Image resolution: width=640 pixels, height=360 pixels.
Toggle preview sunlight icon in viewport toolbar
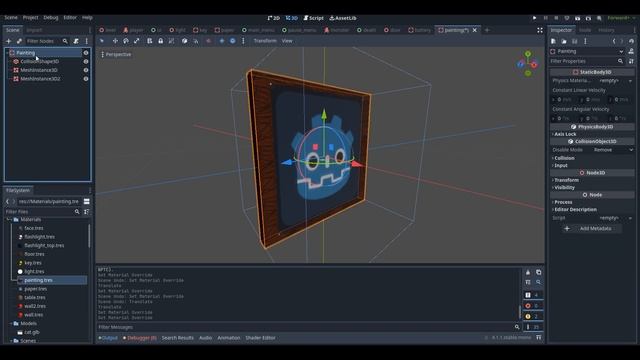pyautogui.click(x=222, y=41)
